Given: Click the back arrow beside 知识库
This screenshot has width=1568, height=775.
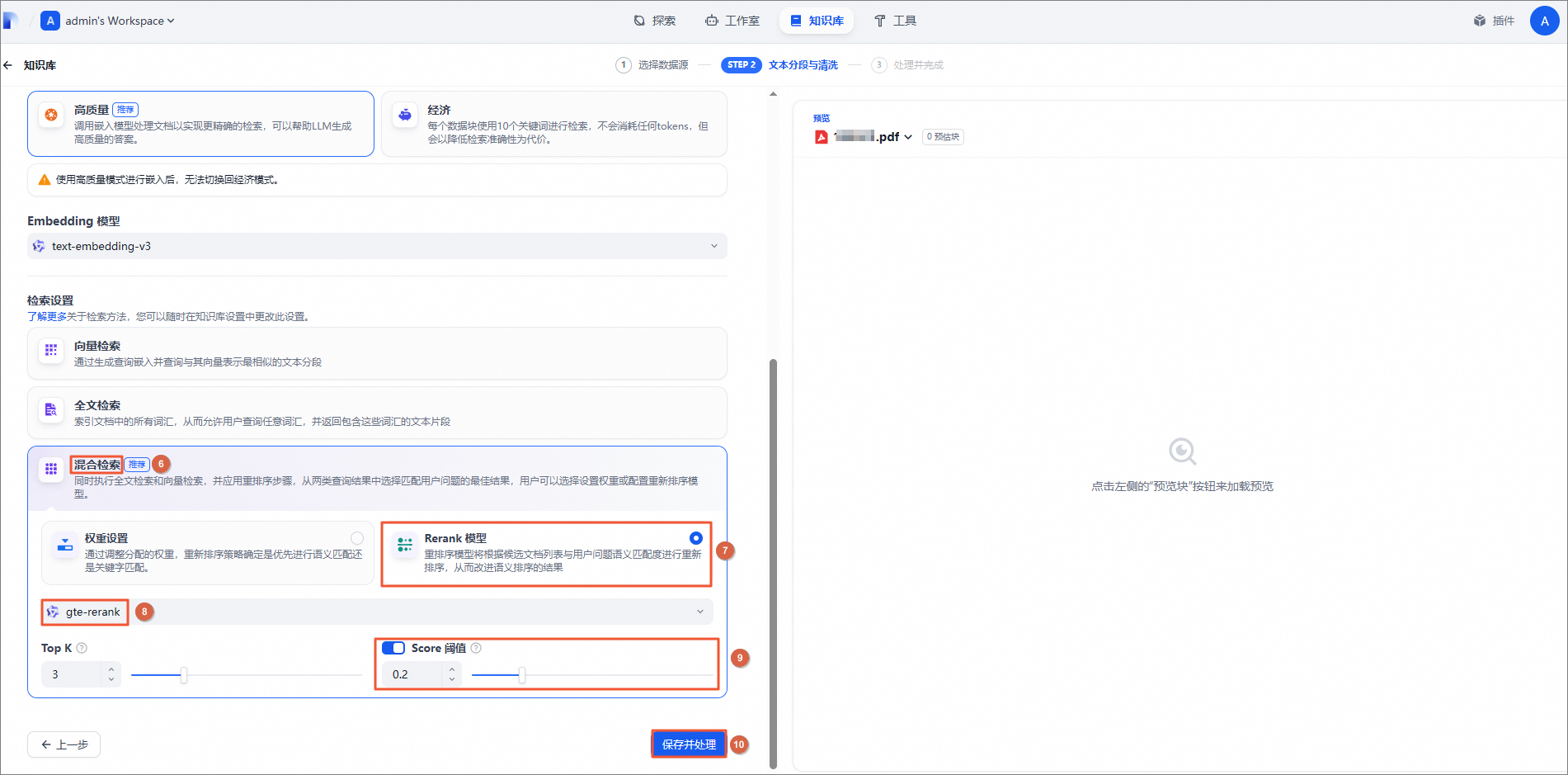Looking at the screenshot, I should point(8,65).
